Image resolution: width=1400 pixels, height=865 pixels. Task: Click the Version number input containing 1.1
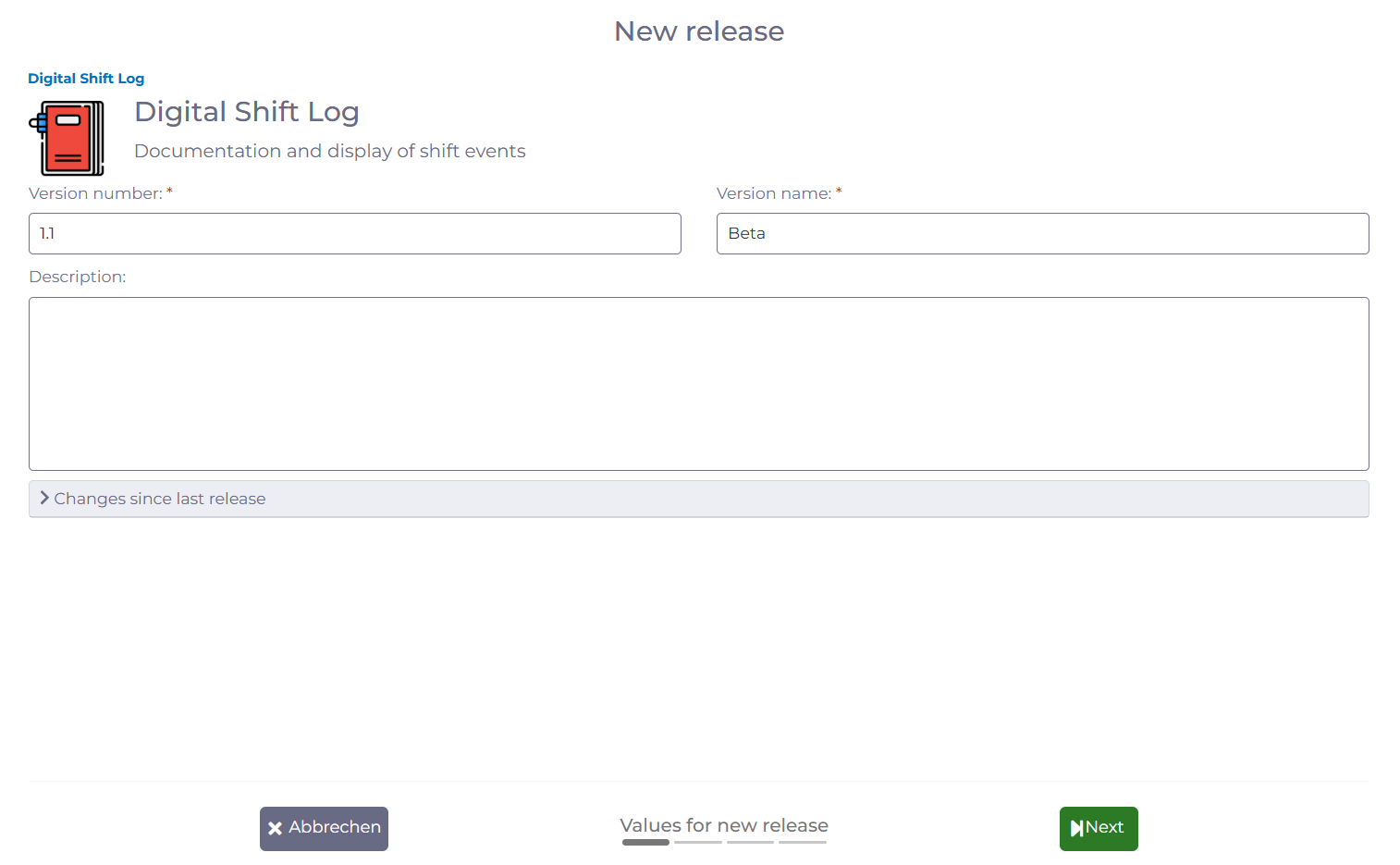pos(354,233)
